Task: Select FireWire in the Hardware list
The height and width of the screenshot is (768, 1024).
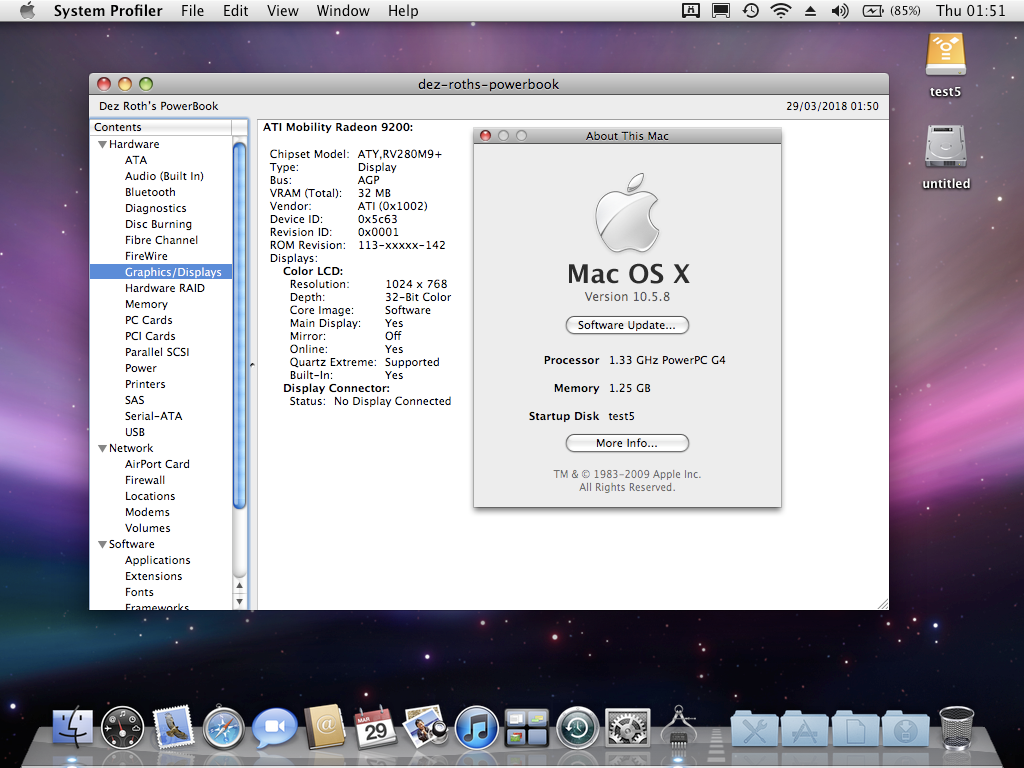Action: pos(146,256)
